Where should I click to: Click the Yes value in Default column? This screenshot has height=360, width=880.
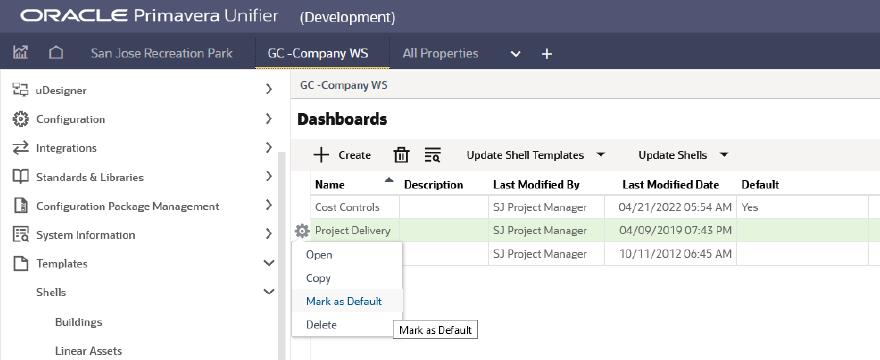coord(749,207)
